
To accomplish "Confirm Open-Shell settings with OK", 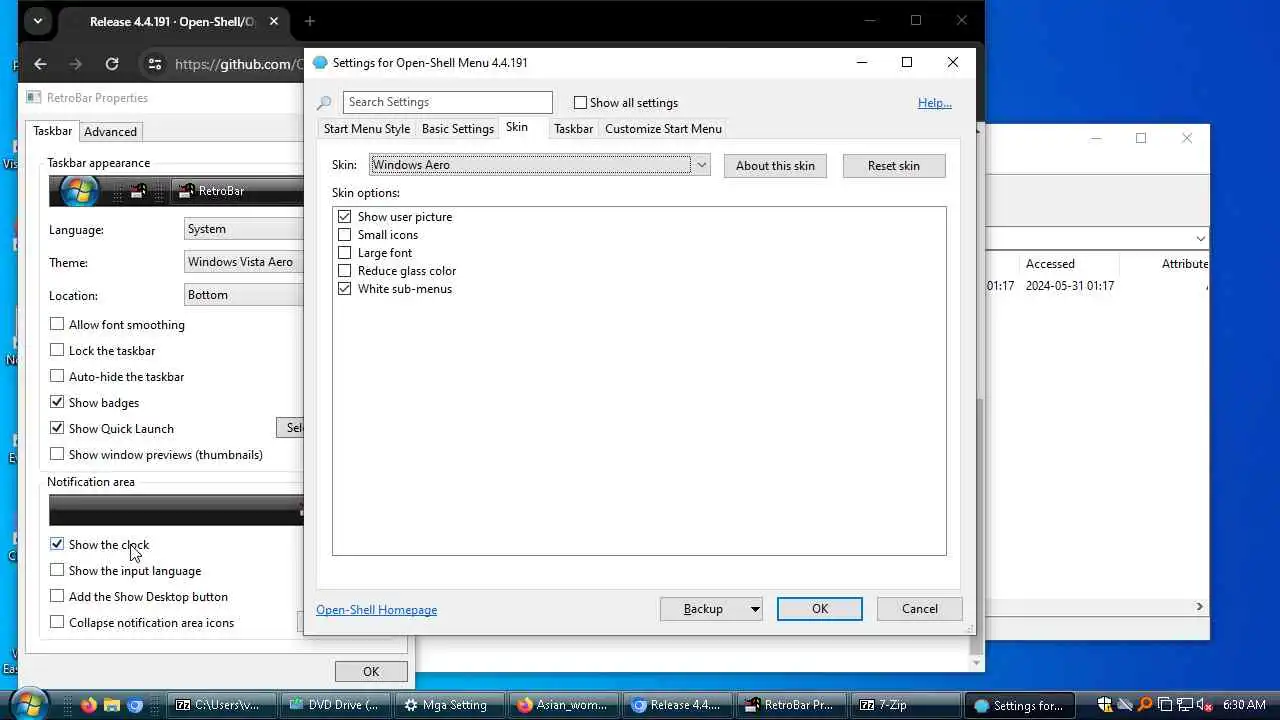I will 820,609.
